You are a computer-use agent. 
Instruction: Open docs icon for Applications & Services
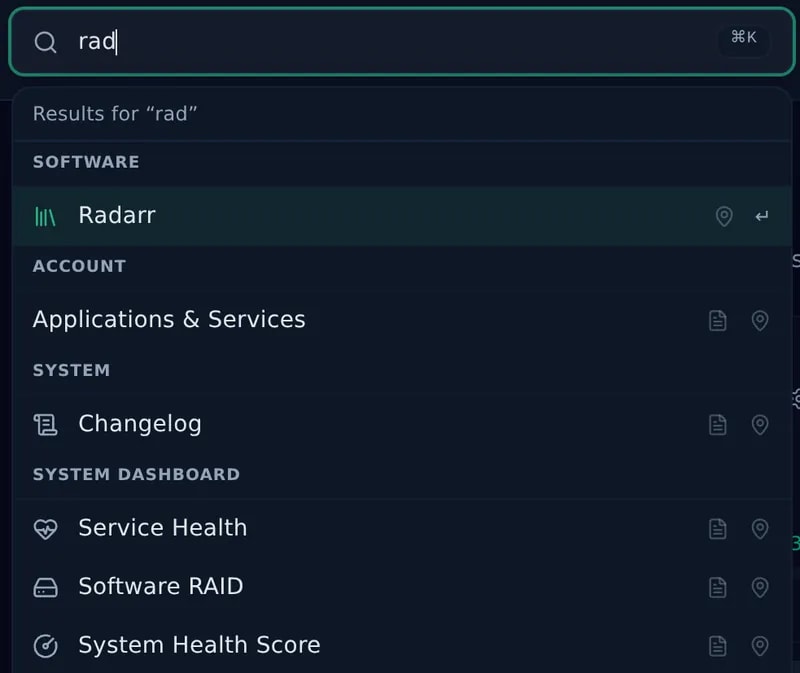pos(718,320)
